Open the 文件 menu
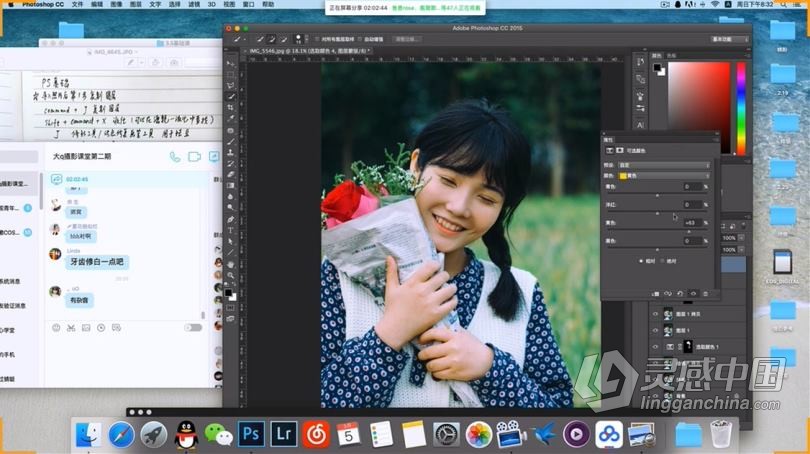Viewport: 810px width, 454px height. pyautogui.click(x=77, y=4)
